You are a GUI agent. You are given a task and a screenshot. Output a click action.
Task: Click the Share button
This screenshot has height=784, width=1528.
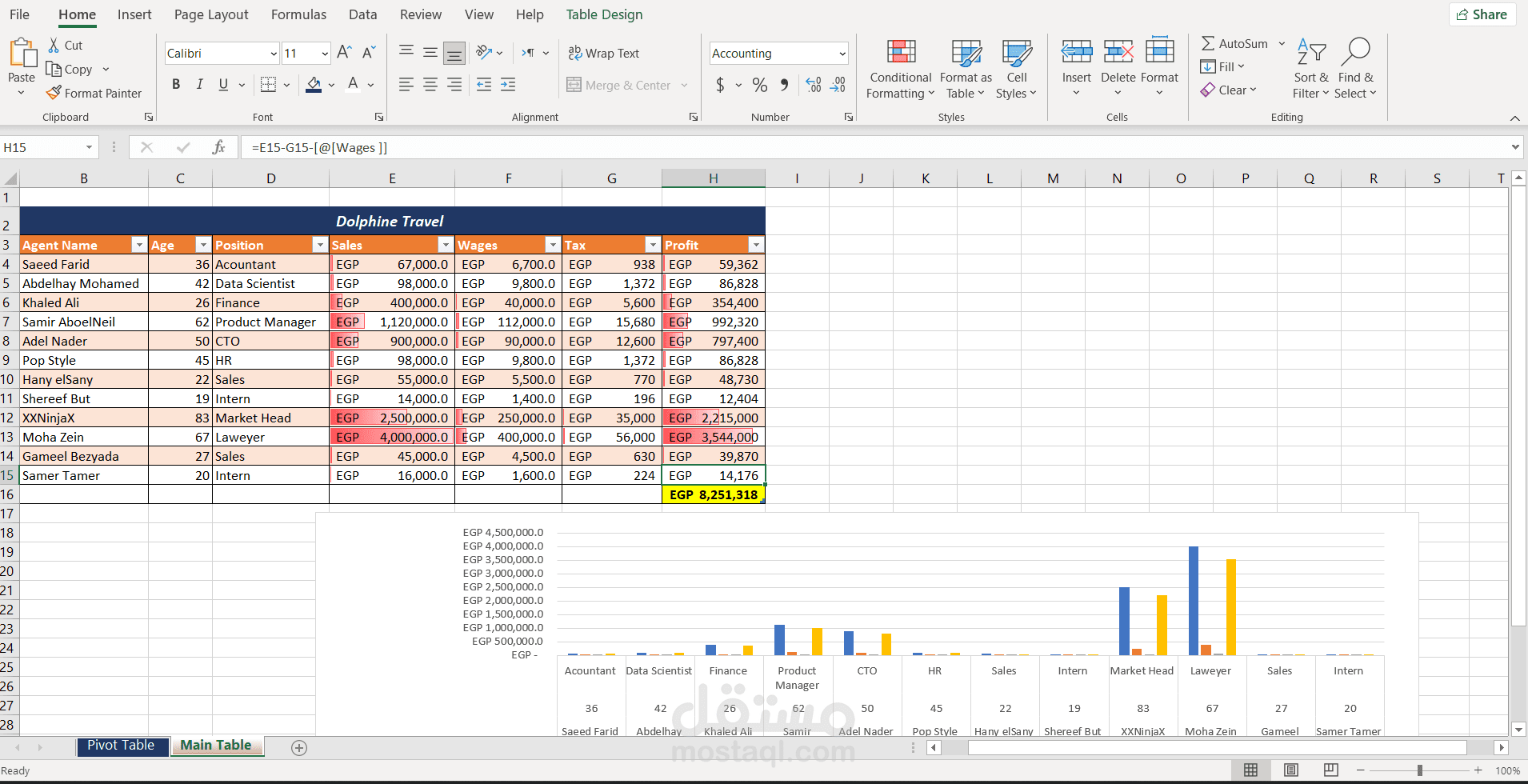click(1482, 14)
